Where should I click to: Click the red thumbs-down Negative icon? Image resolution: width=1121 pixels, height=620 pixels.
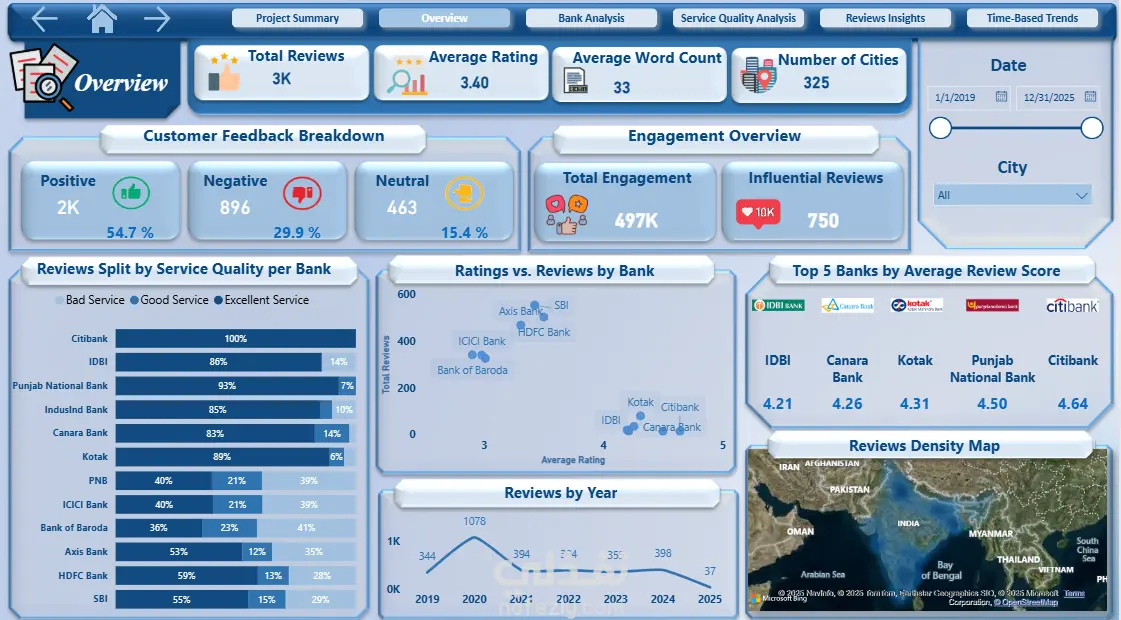pos(302,192)
